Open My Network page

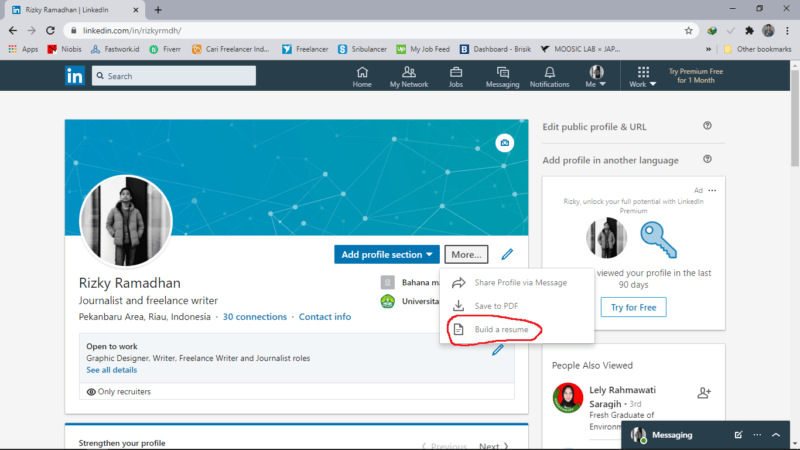409,77
